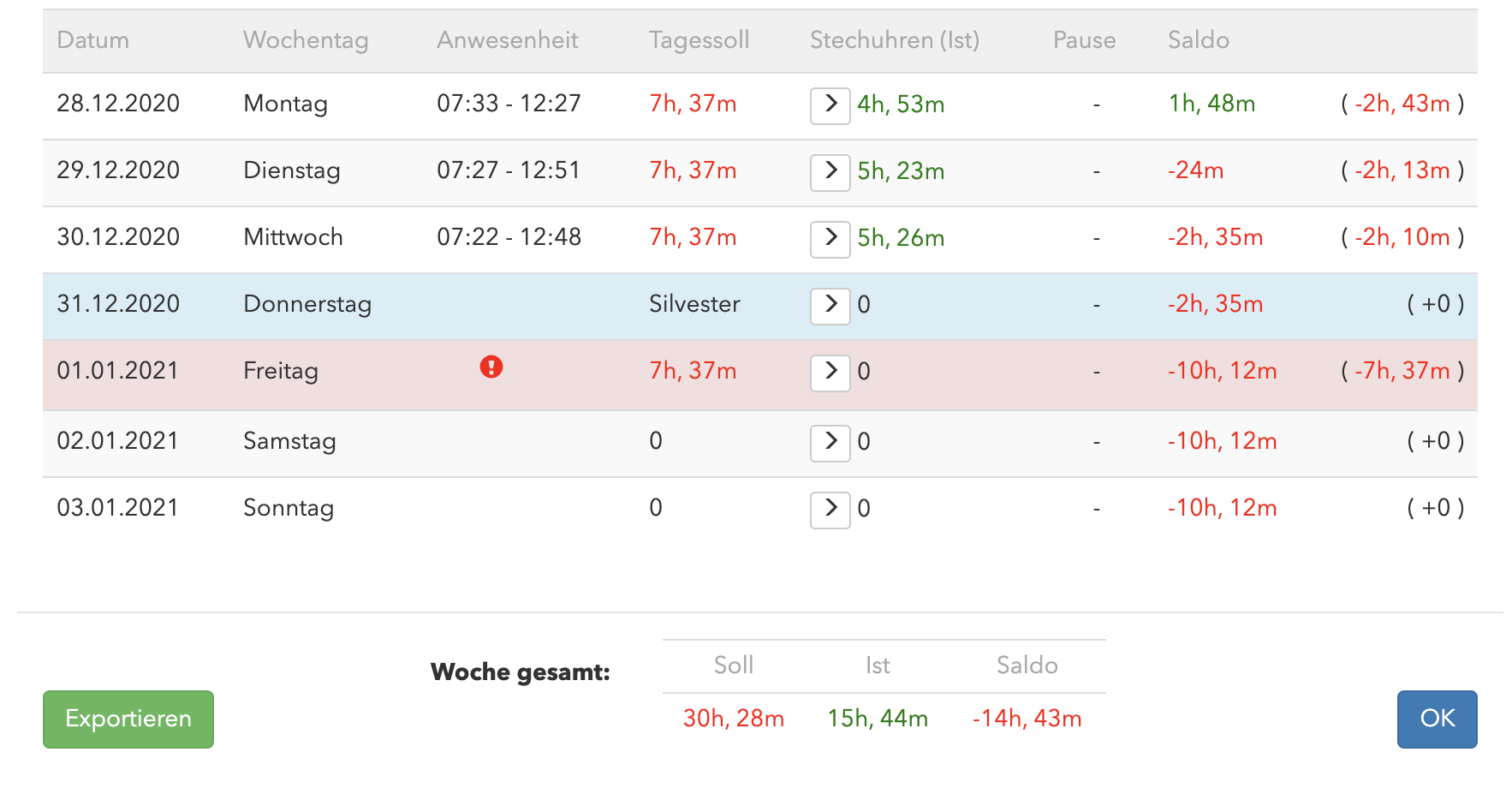
Task: Click the Anwesenheit column header
Action: tap(508, 40)
